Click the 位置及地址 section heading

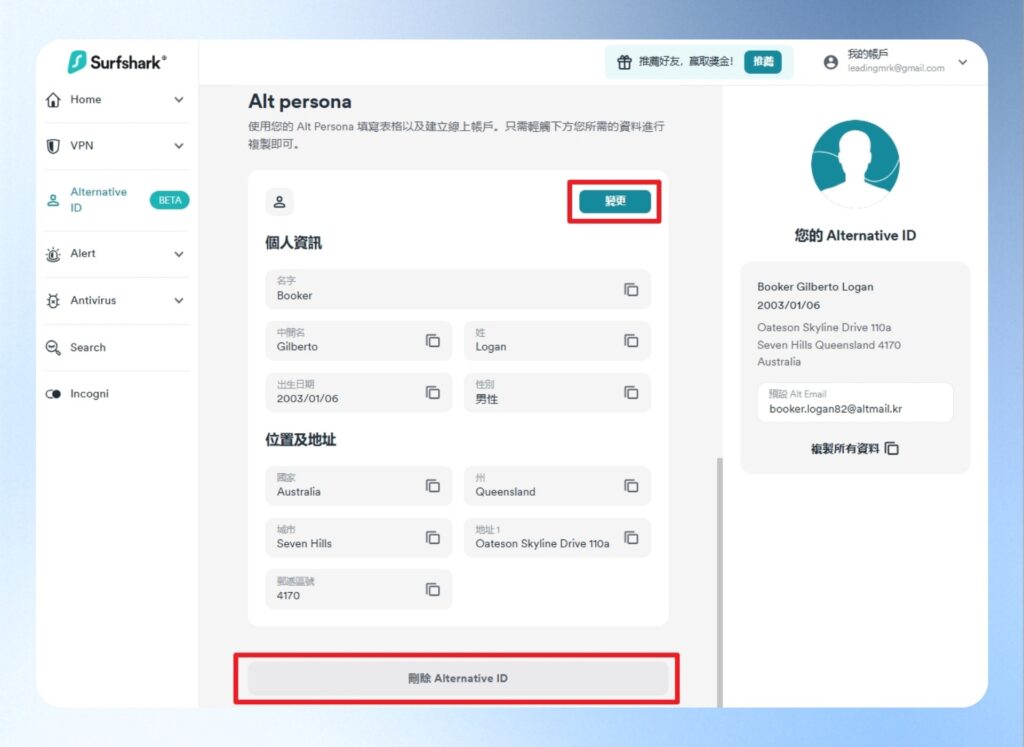click(x=300, y=439)
